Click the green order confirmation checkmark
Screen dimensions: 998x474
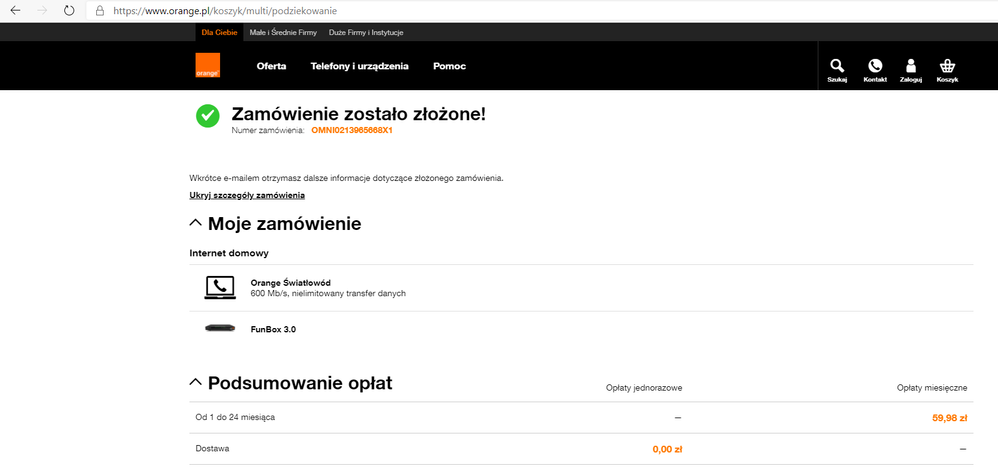208,116
